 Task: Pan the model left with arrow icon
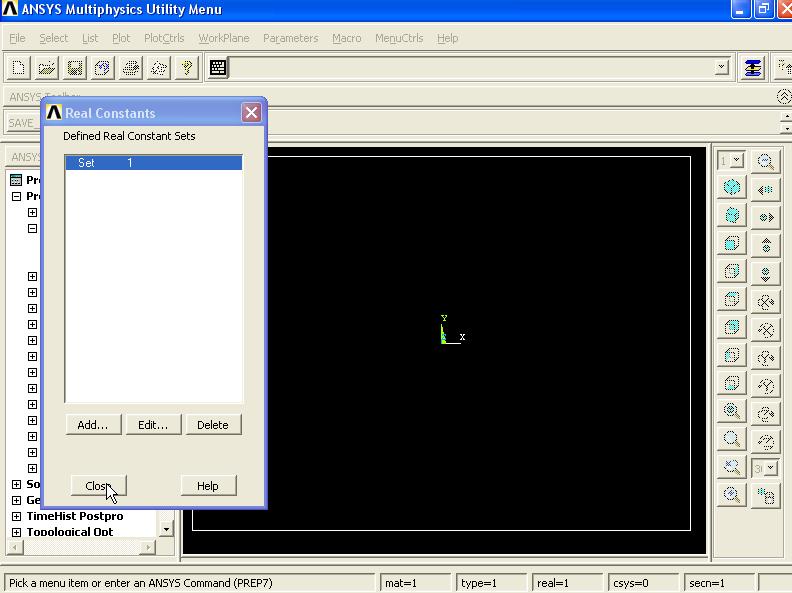coord(766,189)
